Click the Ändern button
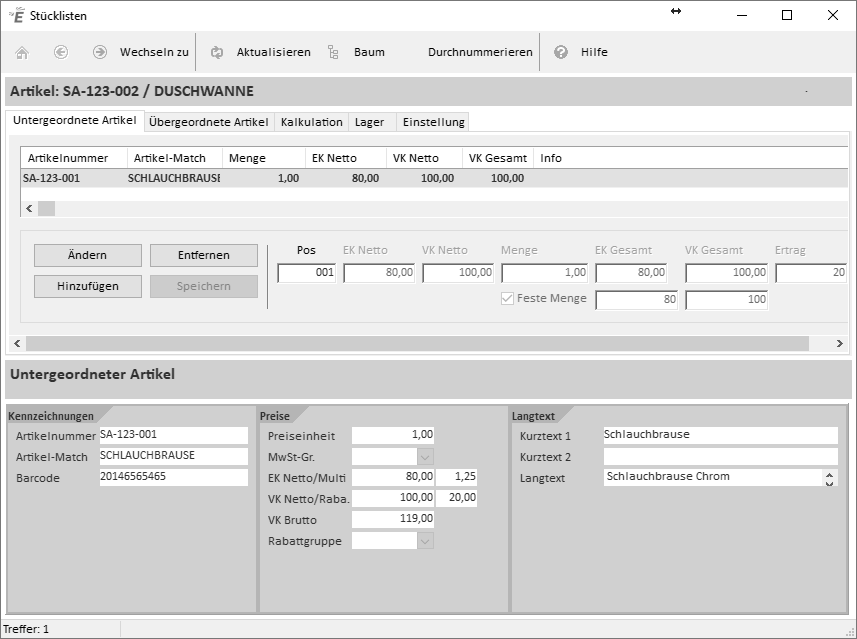The width and height of the screenshot is (857, 639). pyautogui.click(x=87, y=255)
